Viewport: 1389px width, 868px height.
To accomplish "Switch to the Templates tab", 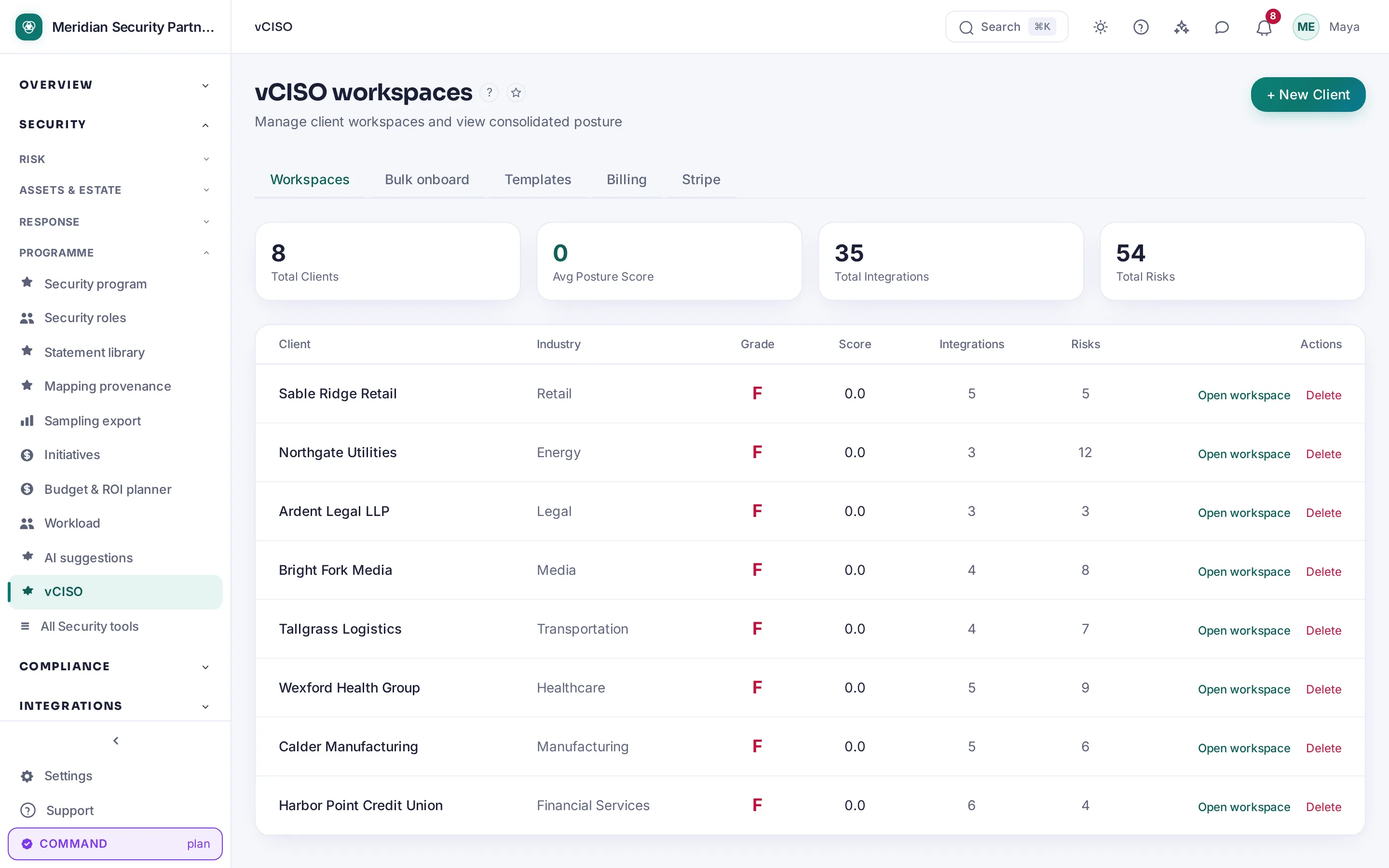I will [x=537, y=180].
